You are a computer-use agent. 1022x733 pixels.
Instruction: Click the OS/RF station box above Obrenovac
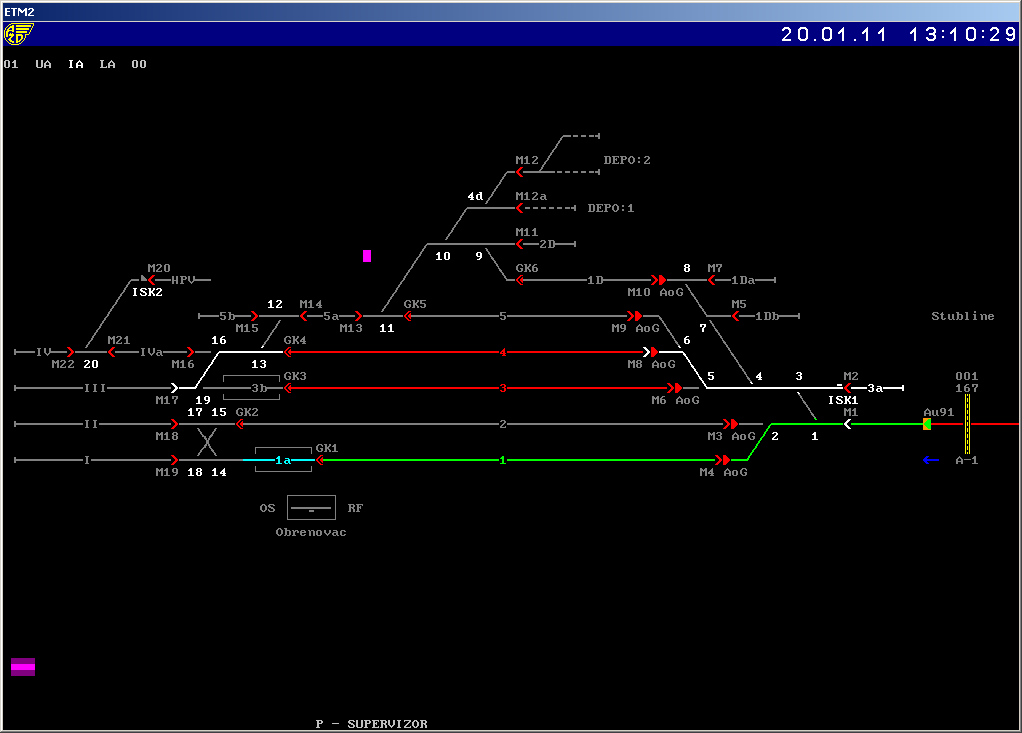[x=312, y=508]
